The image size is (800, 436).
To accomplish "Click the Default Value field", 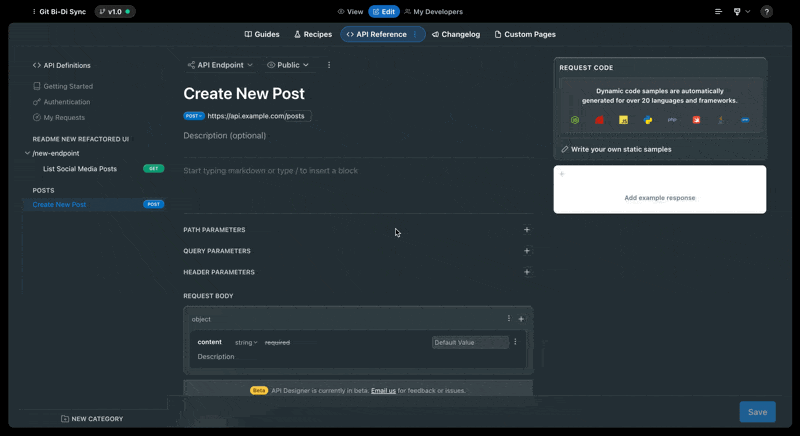I will [x=470, y=342].
